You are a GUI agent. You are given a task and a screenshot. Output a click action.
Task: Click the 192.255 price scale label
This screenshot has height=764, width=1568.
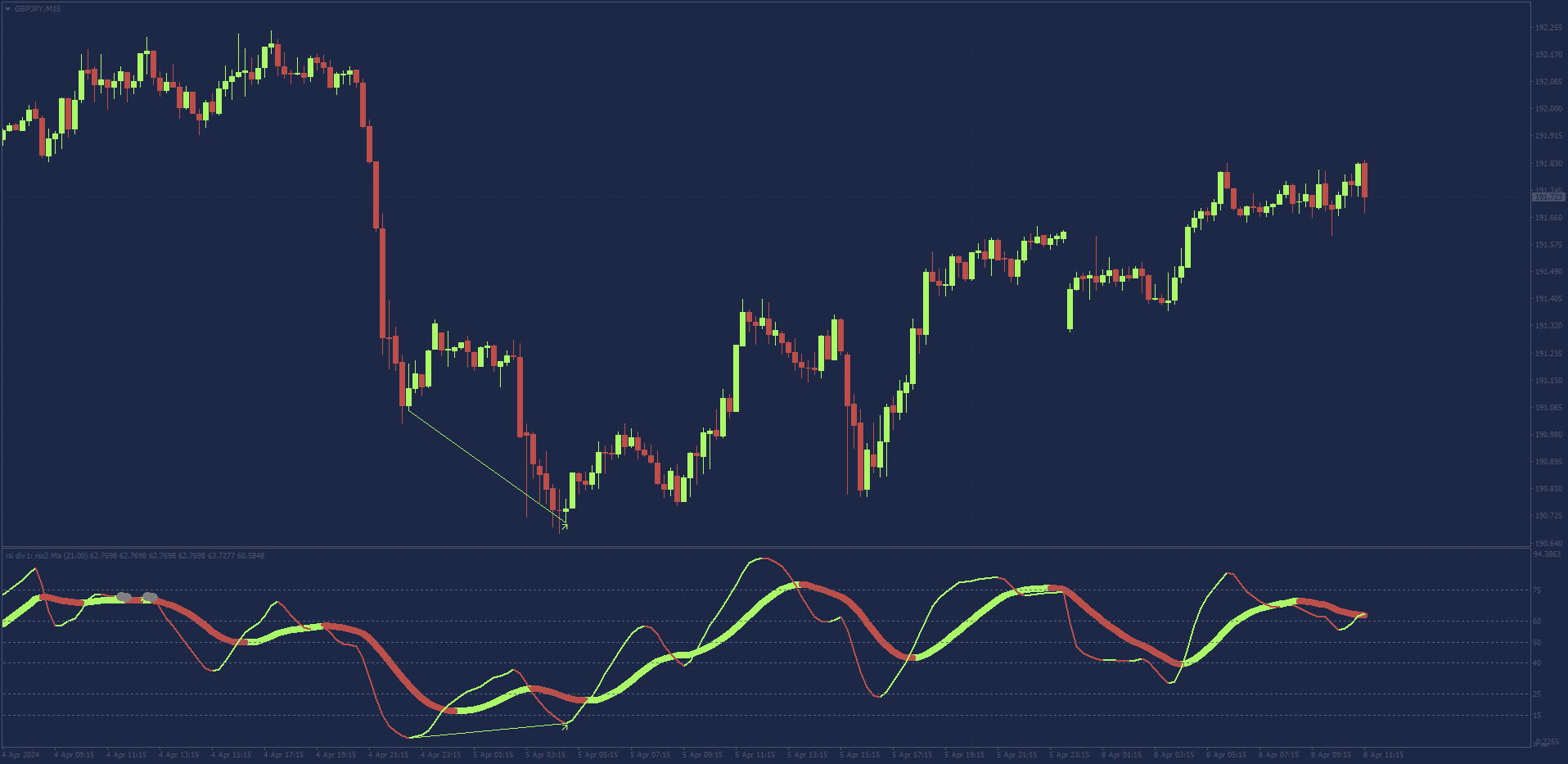tap(1548, 28)
